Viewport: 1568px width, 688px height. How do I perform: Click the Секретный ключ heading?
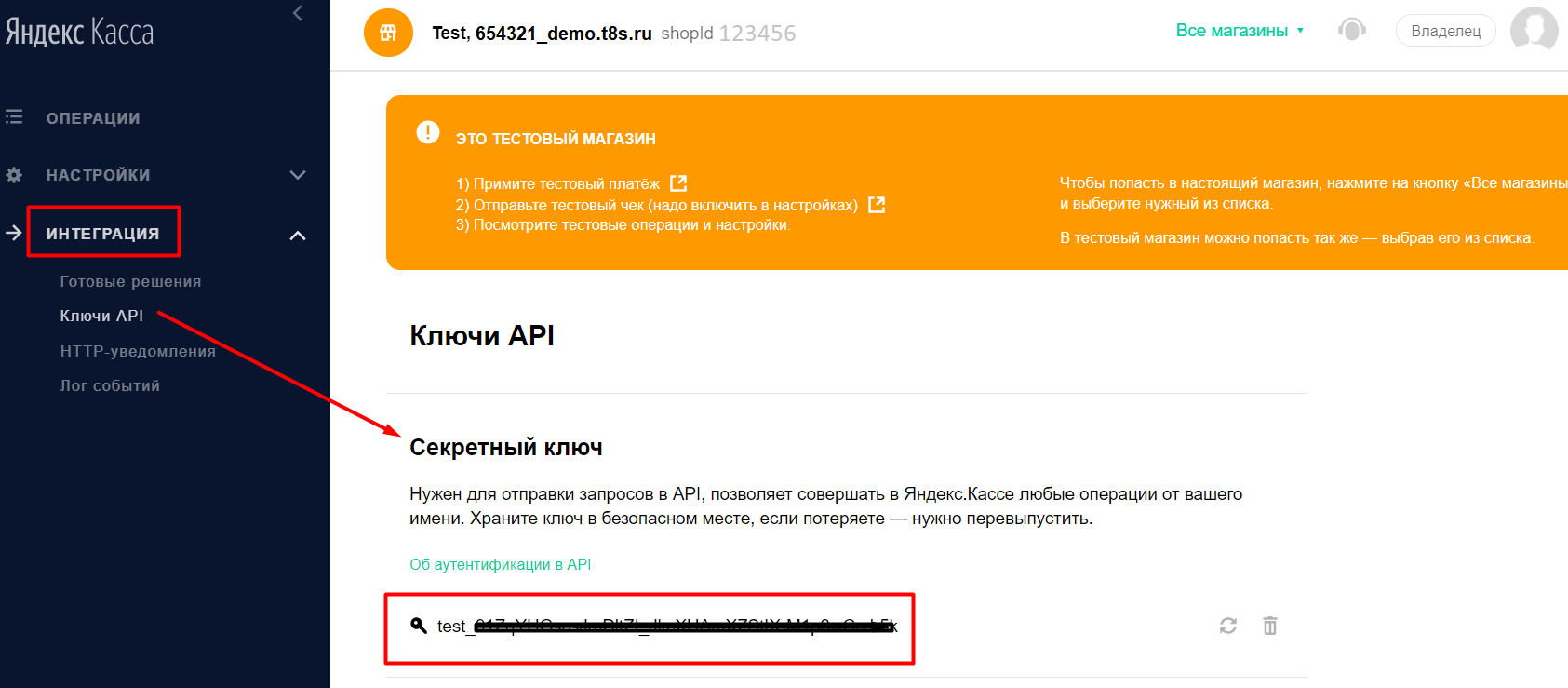coord(506,448)
